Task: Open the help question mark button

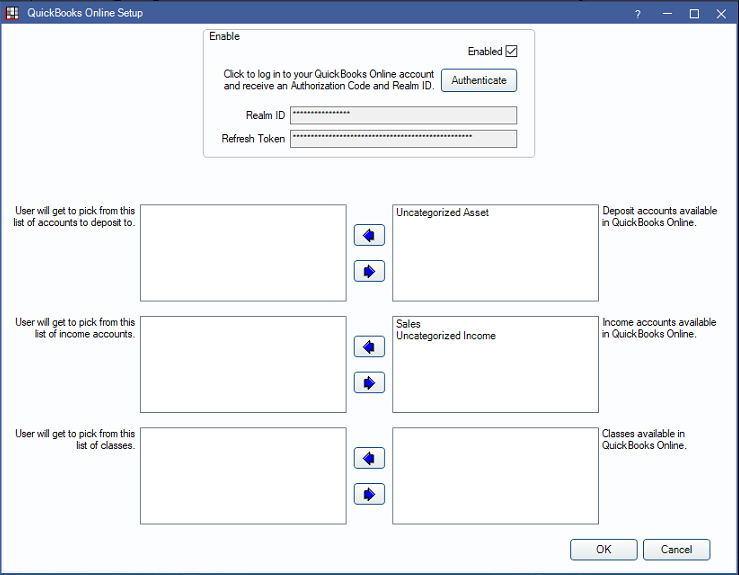Action: [x=638, y=14]
